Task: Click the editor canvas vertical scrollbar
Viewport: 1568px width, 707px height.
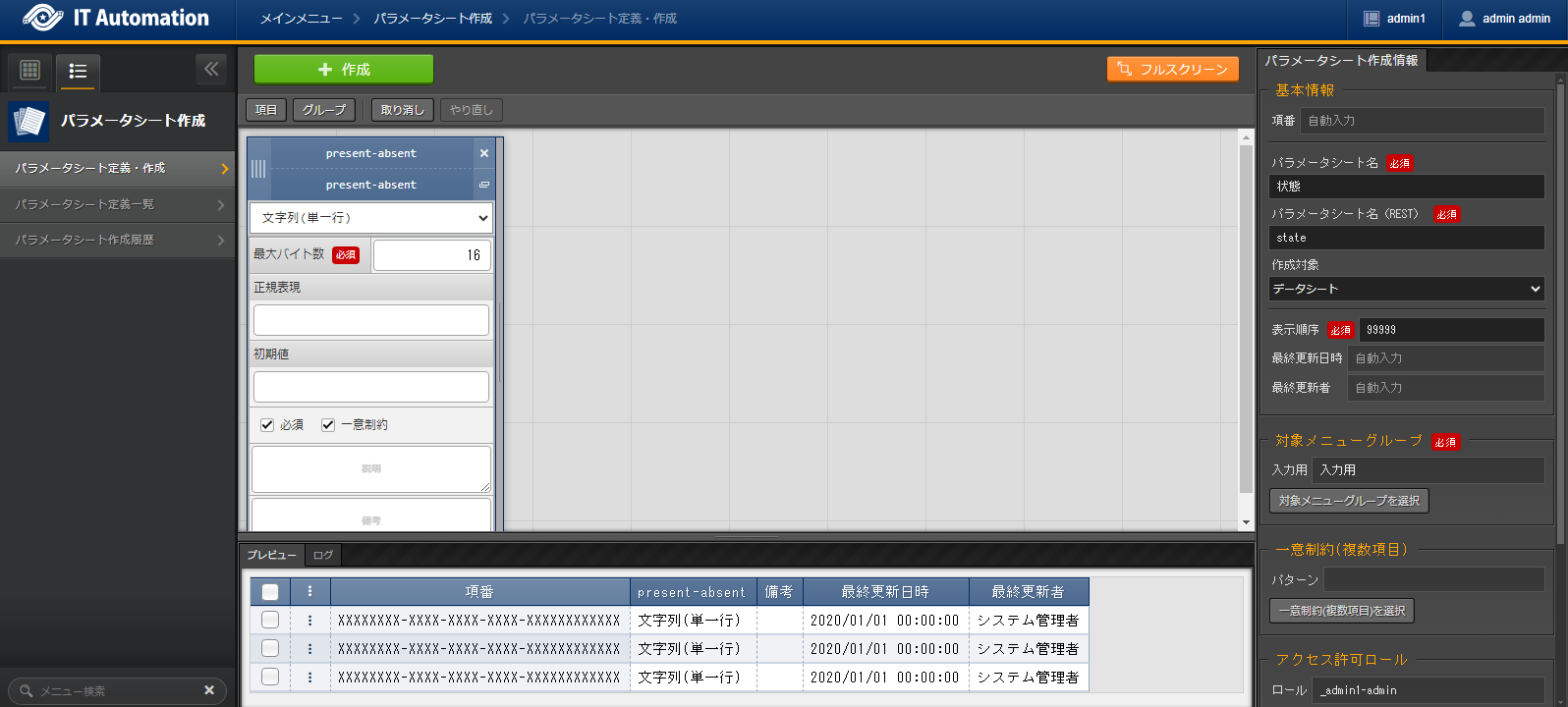Action: tap(1246, 324)
